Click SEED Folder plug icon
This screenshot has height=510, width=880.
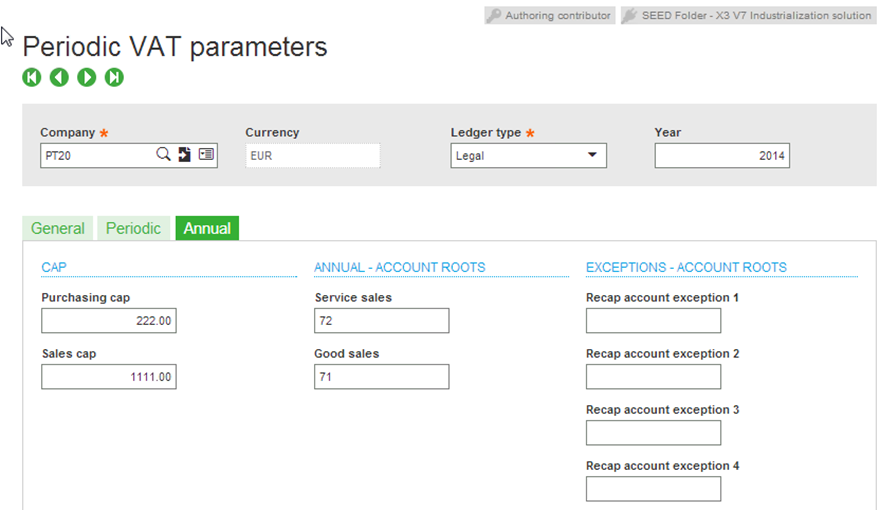click(x=630, y=16)
